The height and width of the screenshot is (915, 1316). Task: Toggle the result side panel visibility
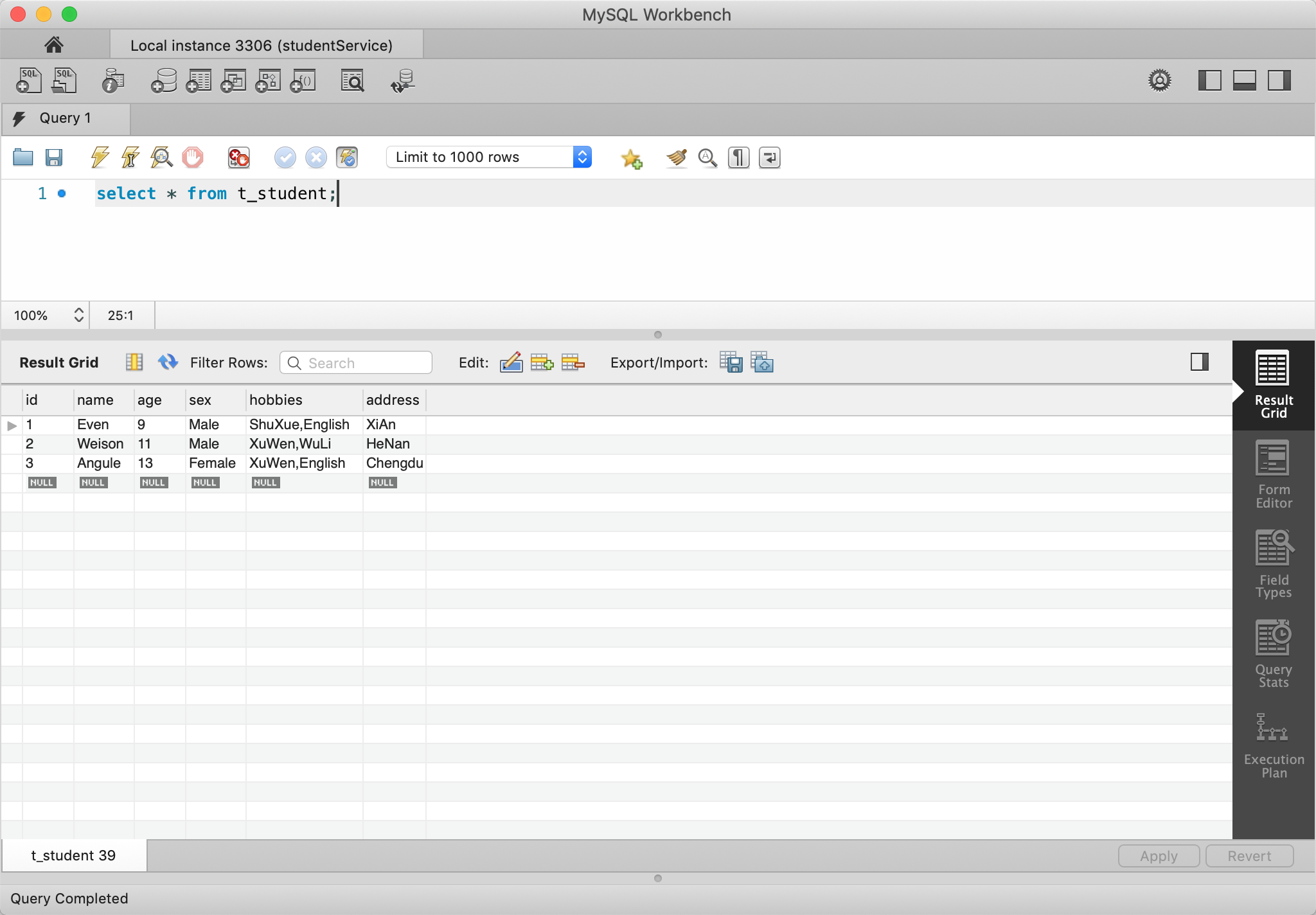[1200, 362]
